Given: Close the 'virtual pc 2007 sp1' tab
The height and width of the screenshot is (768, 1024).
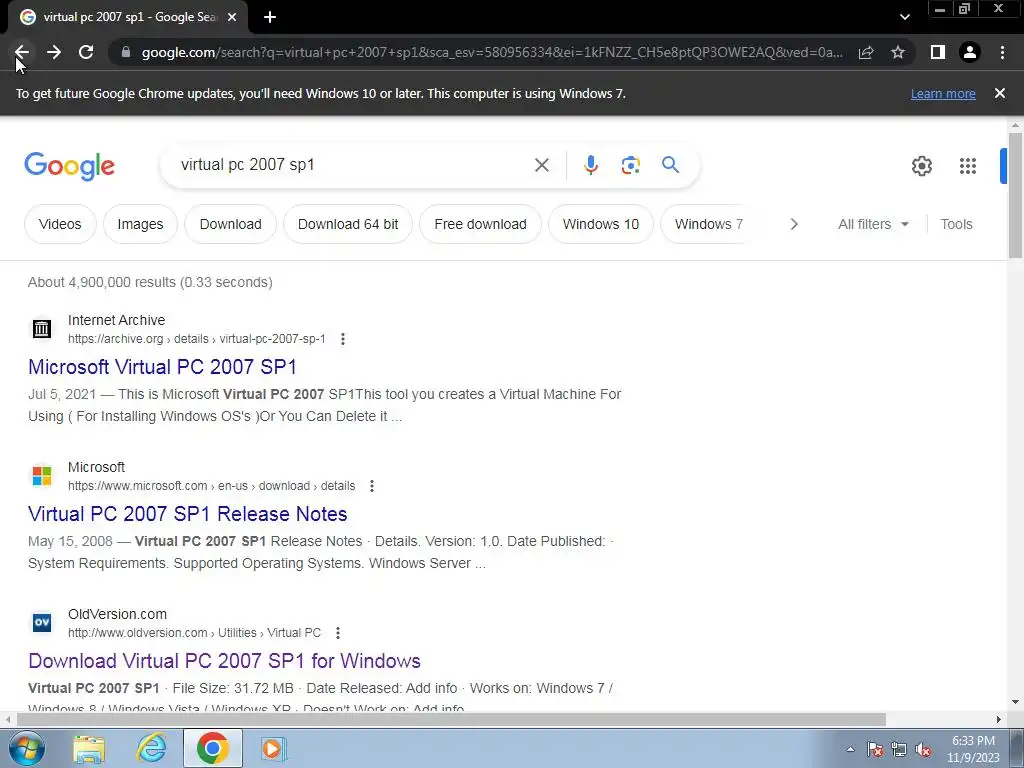Looking at the screenshot, I should pyautogui.click(x=232, y=18).
